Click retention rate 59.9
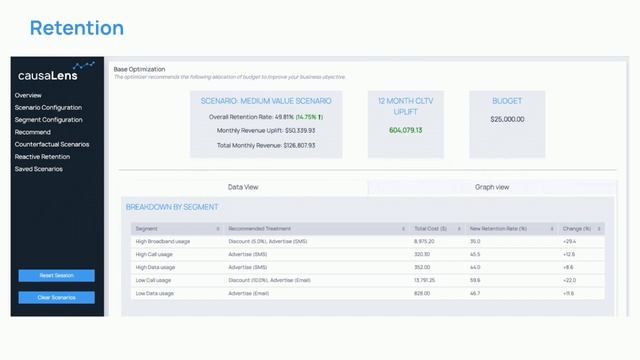 [x=475, y=280]
